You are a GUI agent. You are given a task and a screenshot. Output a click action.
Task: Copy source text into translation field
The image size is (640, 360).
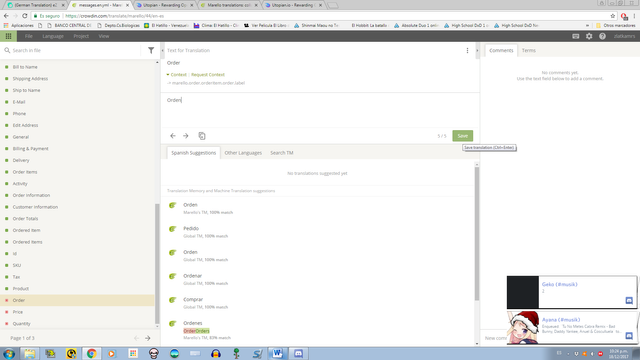(x=202, y=136)
